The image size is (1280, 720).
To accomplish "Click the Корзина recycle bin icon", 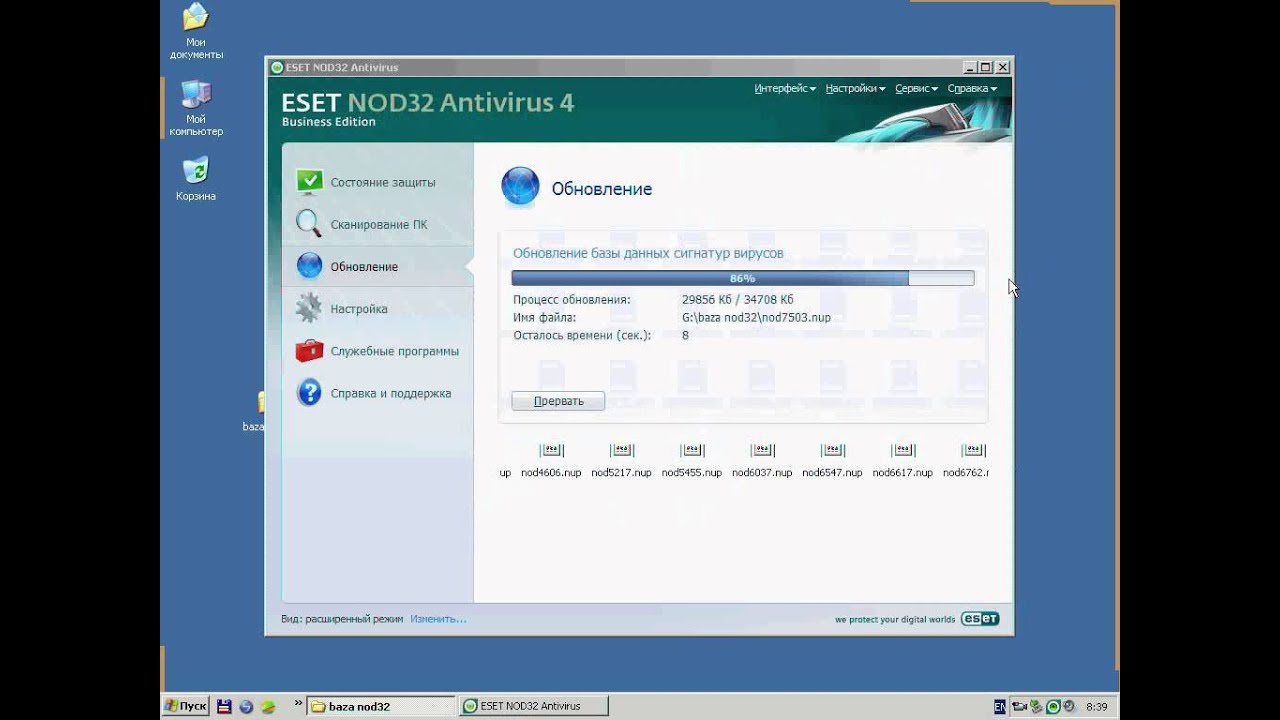I will [x=196, y=170].
